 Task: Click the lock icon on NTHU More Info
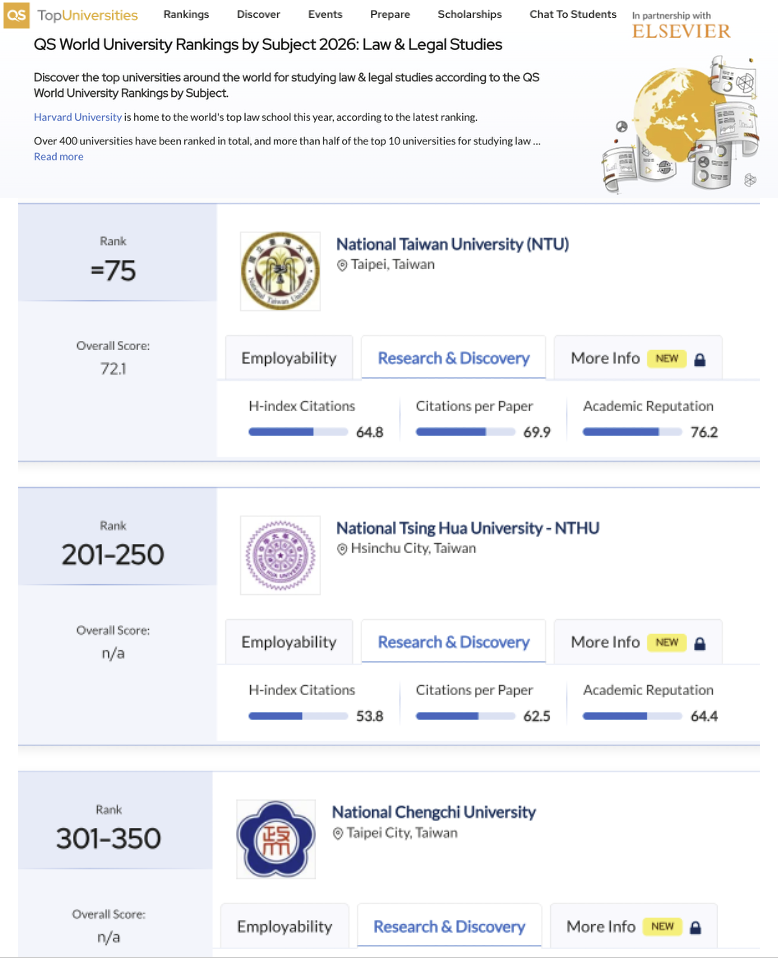700,643
